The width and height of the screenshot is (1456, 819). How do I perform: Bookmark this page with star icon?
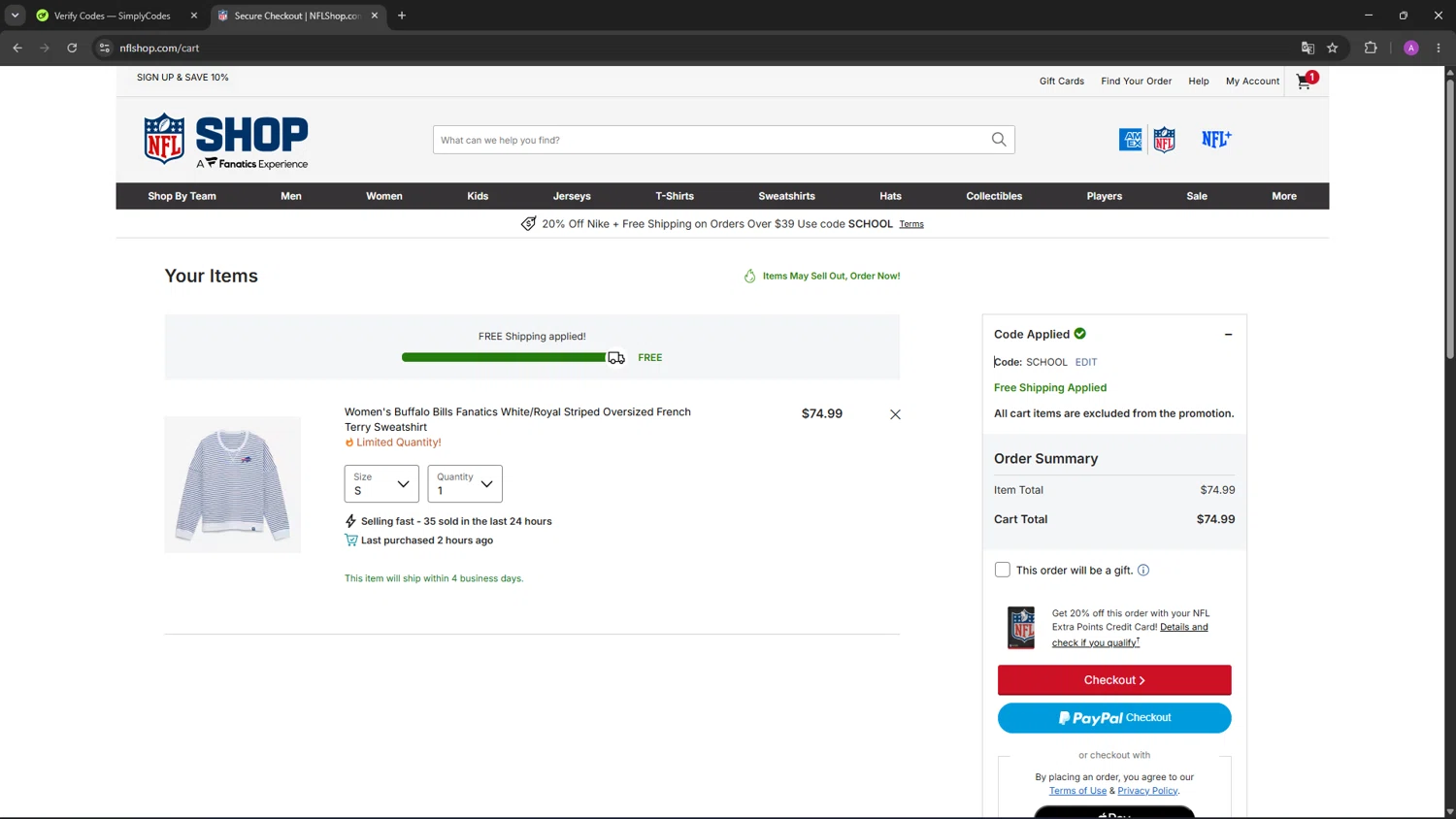tap(1333, 48)
